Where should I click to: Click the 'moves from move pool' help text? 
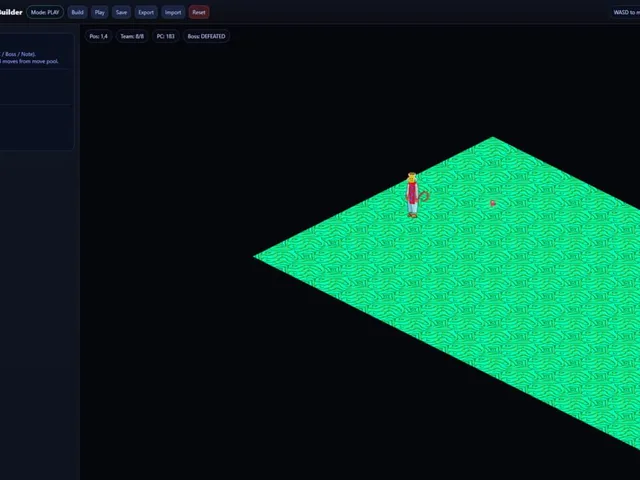30,61
